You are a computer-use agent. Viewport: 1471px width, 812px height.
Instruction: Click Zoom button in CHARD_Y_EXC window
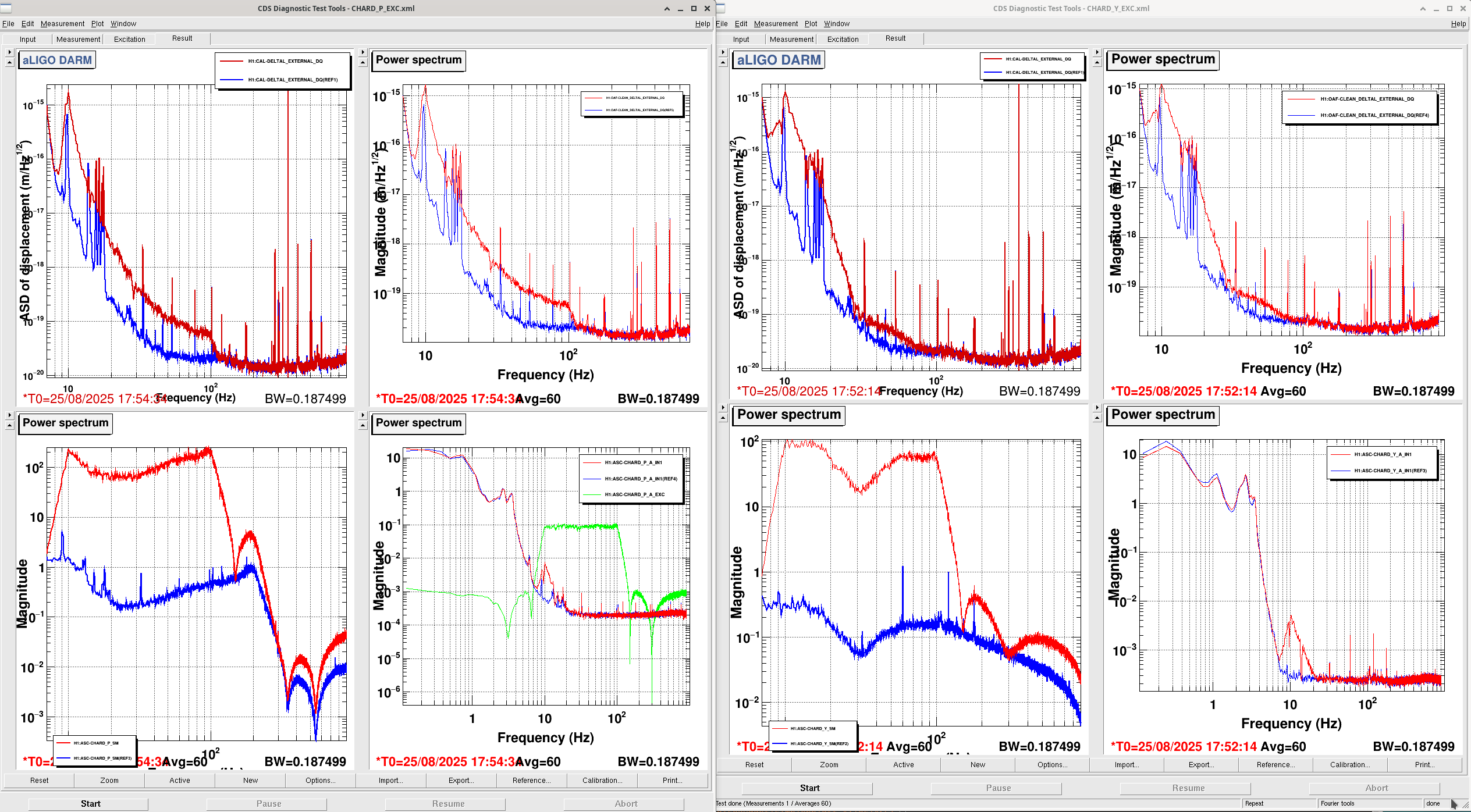(x=829, y=764)
